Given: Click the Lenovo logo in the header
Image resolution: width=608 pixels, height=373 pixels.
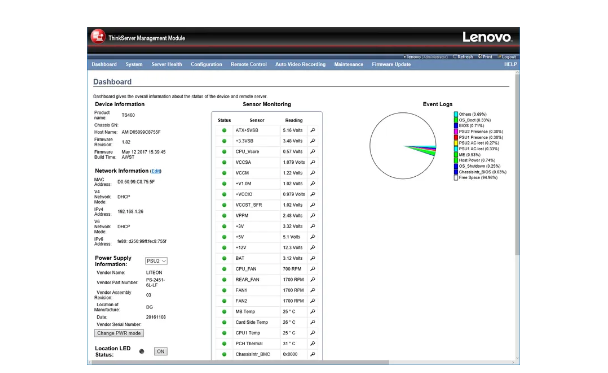Looking at the screenshot, I should (487, 37).
